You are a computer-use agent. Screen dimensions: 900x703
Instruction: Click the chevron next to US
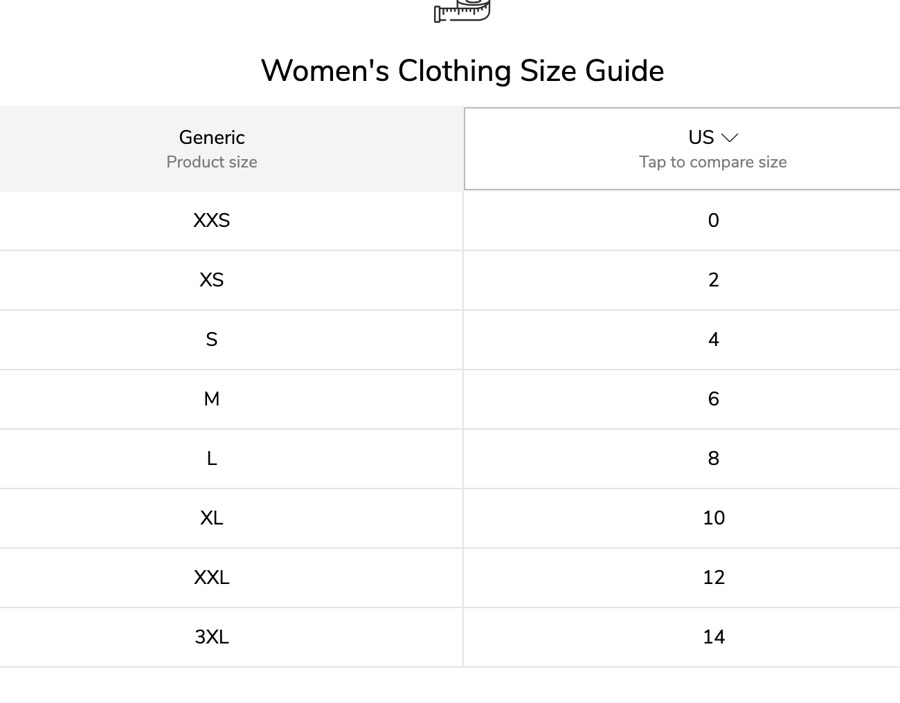(730, 138)
